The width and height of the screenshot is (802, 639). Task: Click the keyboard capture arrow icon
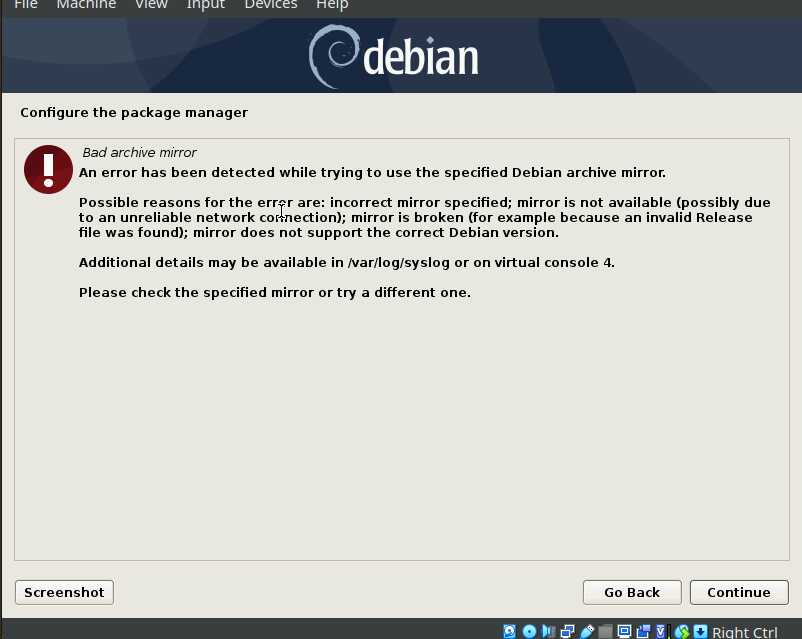coord(701,631)
